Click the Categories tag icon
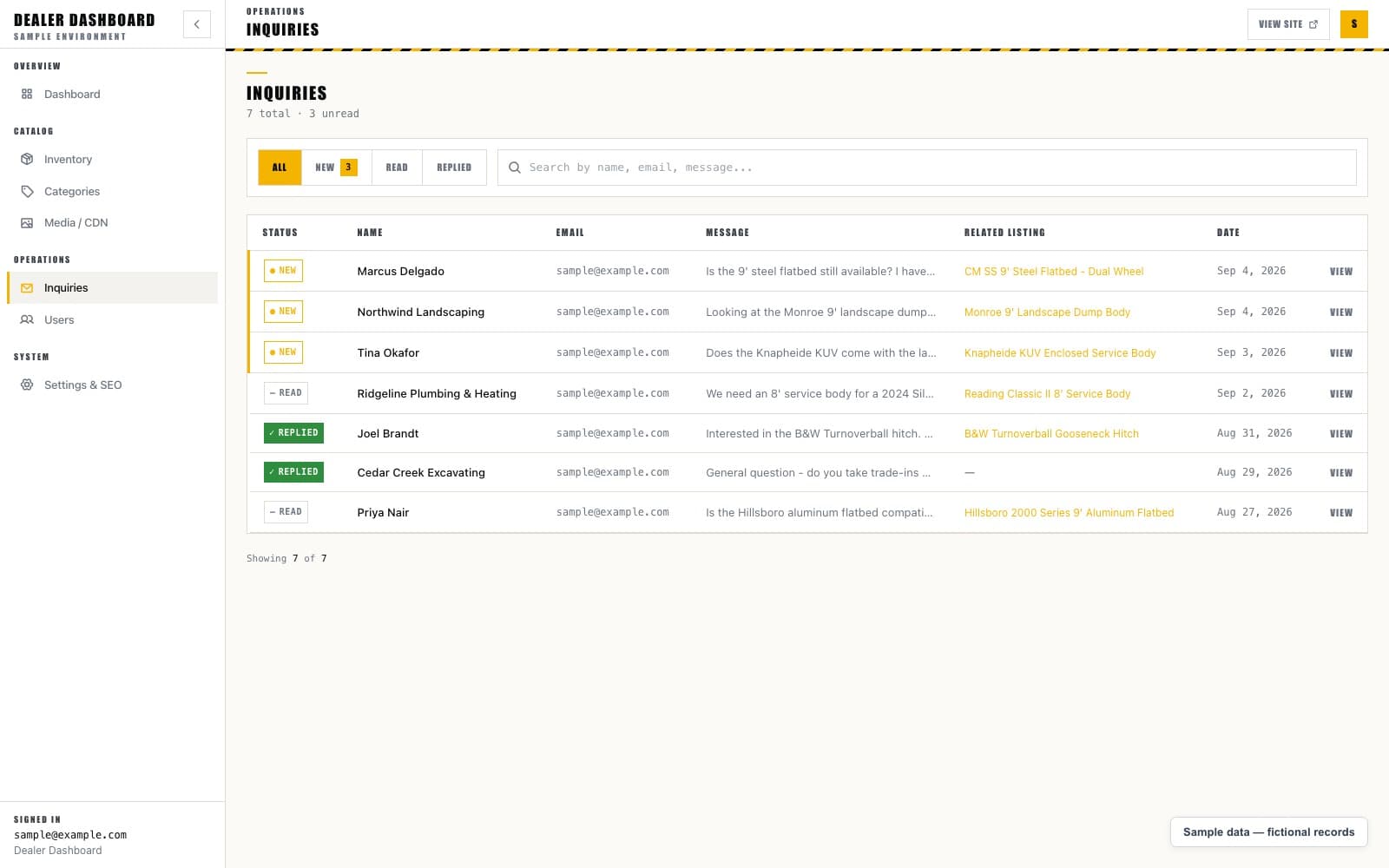1389x868 pixels. (x=27, y=191)
